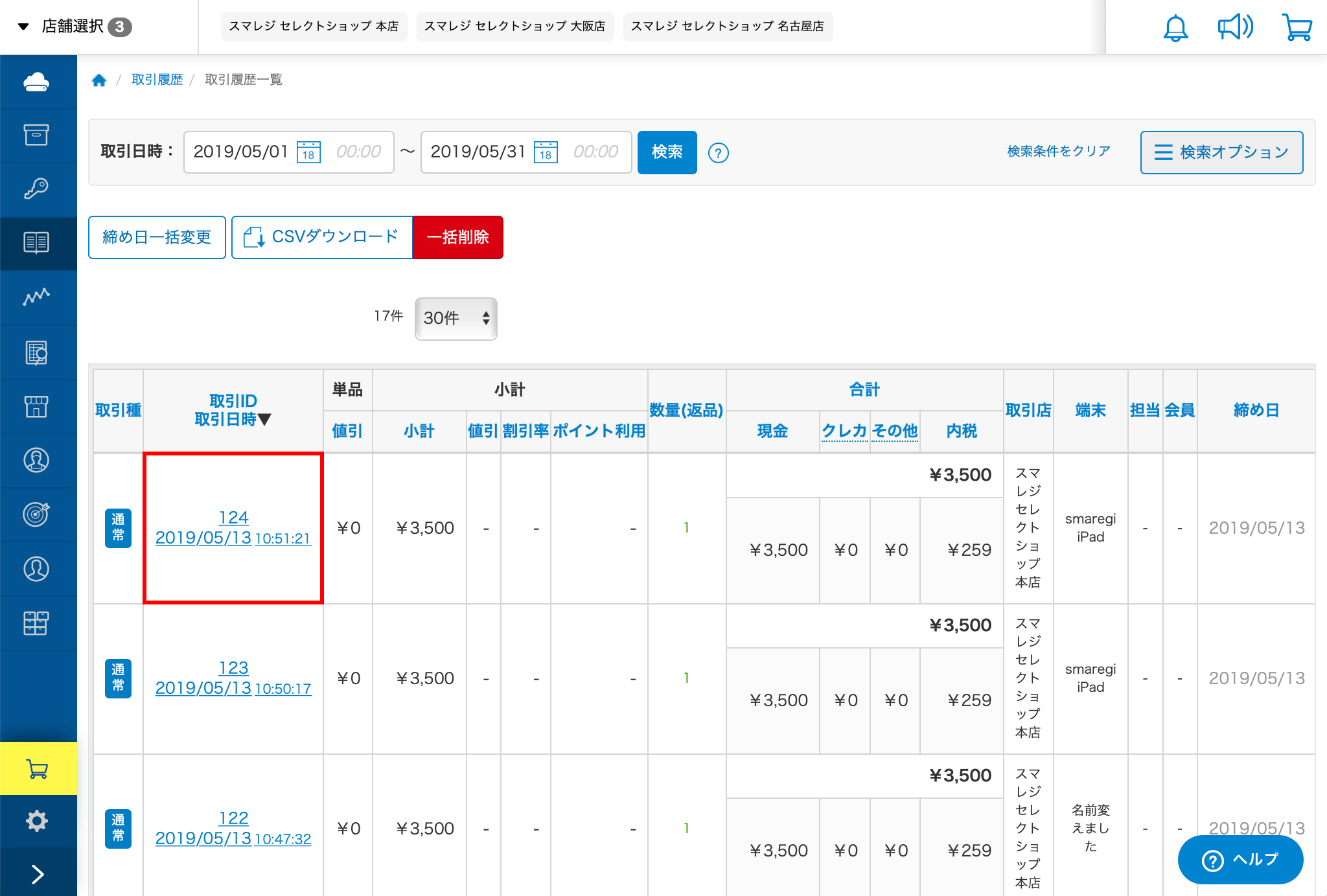This screenshot has width=1327, height=896.
Task: Click ポイント利用 column header
Action: coord(599,431)
